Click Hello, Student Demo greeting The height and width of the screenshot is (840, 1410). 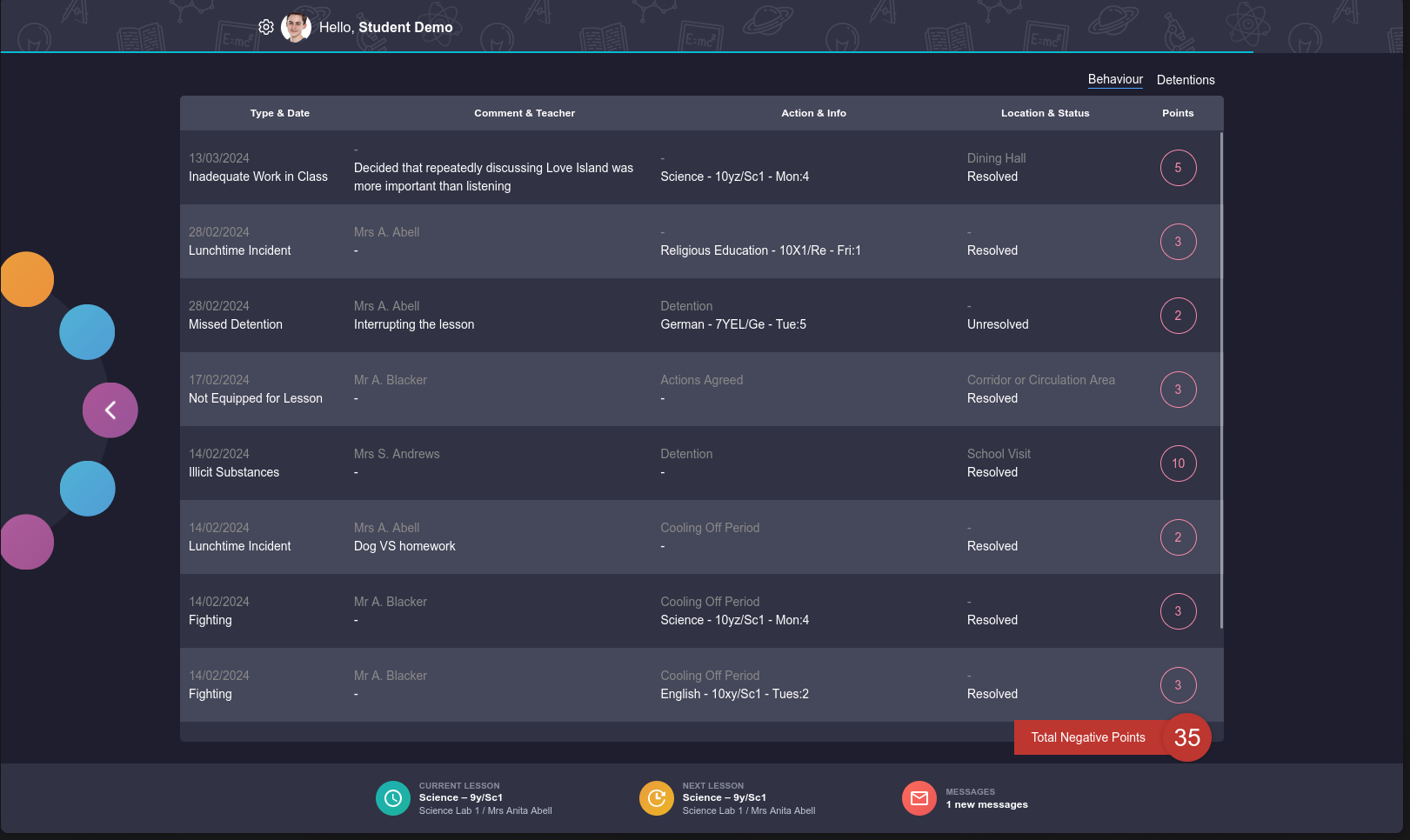tap(385, 27)
